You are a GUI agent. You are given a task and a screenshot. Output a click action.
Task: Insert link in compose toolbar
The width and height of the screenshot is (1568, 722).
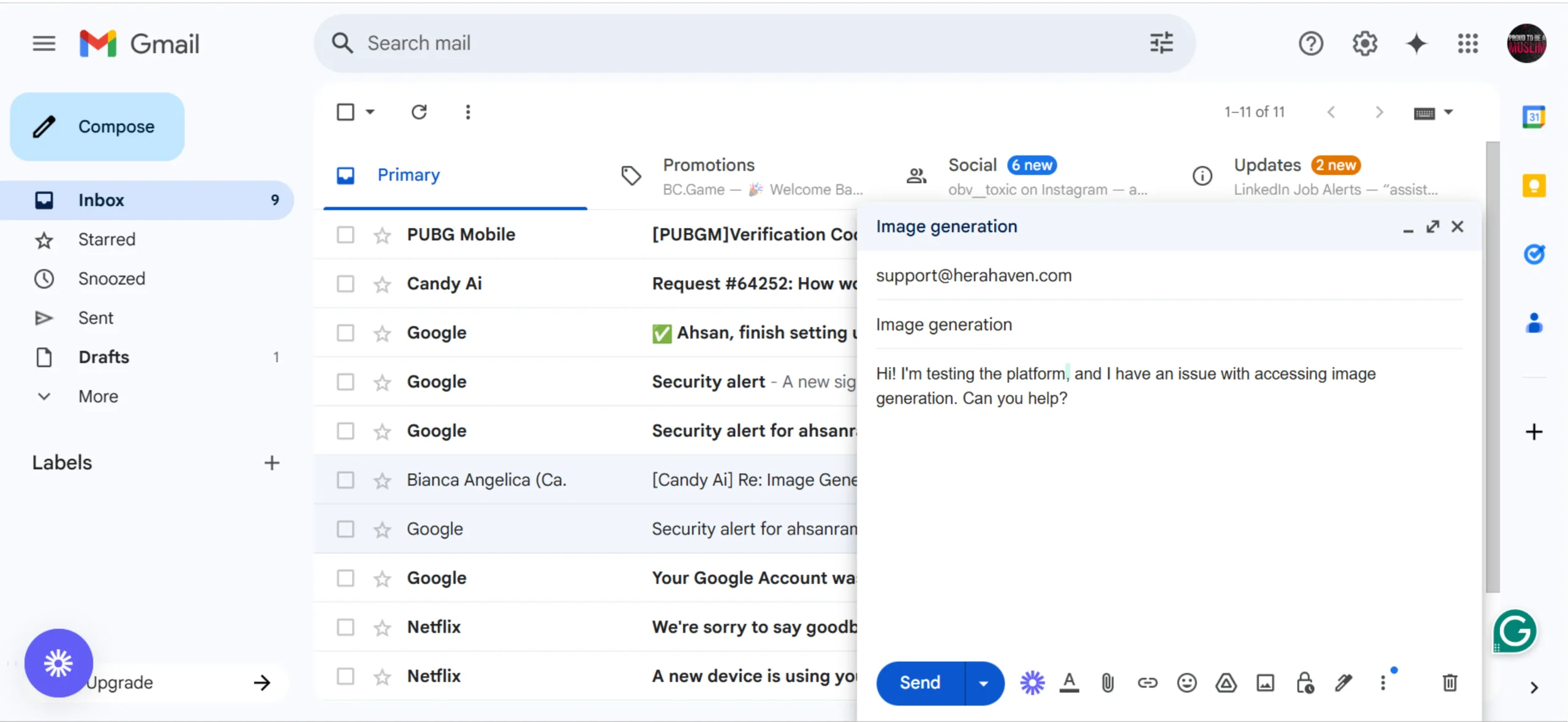point(1147,683)
